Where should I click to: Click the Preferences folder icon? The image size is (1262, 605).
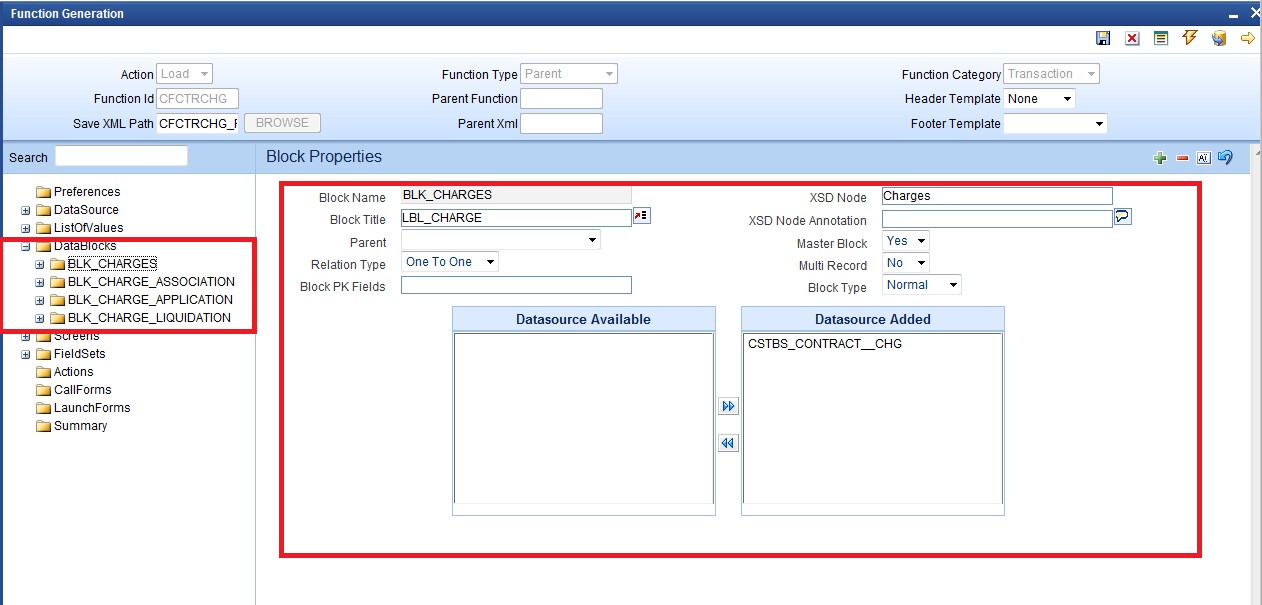tap(43, 192)
